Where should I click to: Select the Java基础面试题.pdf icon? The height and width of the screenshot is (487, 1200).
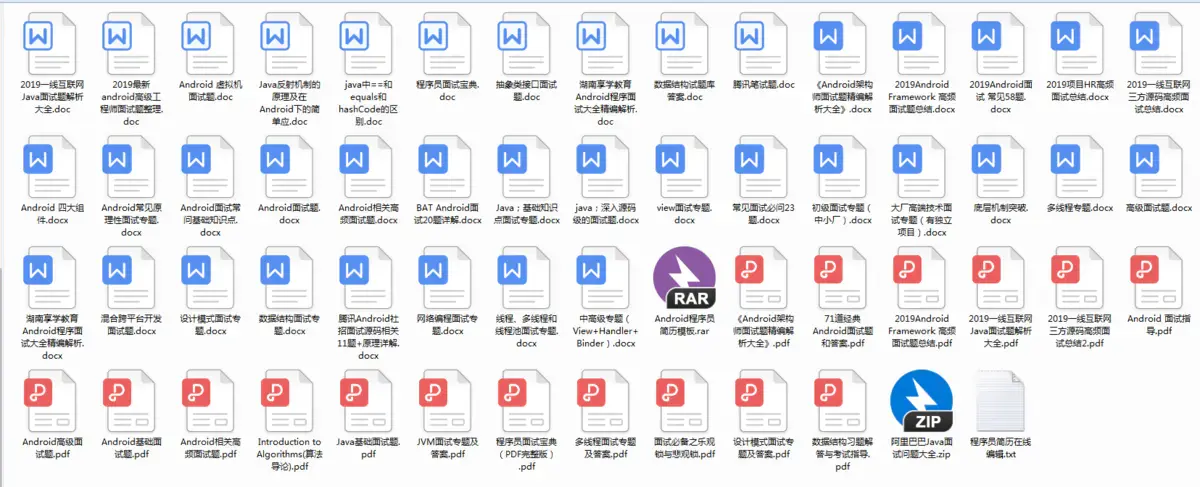point(368,401)
